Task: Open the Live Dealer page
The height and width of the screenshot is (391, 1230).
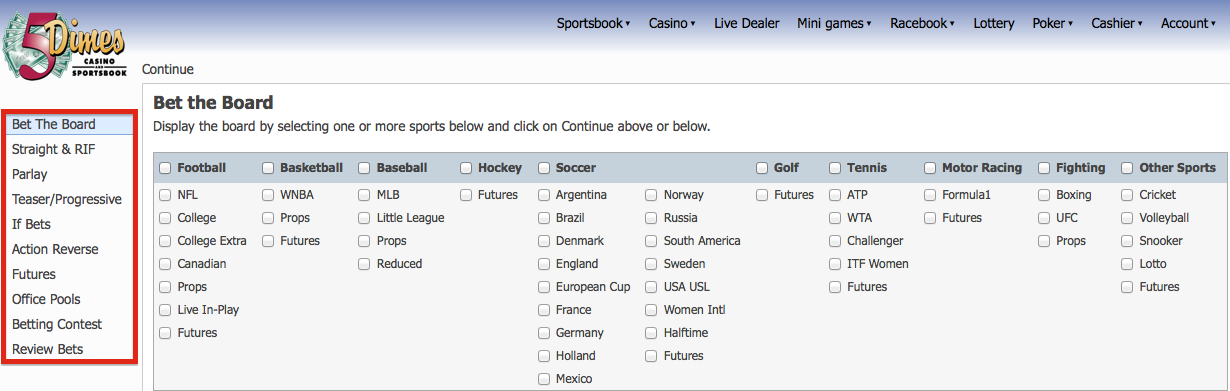Action: [747, 23]
